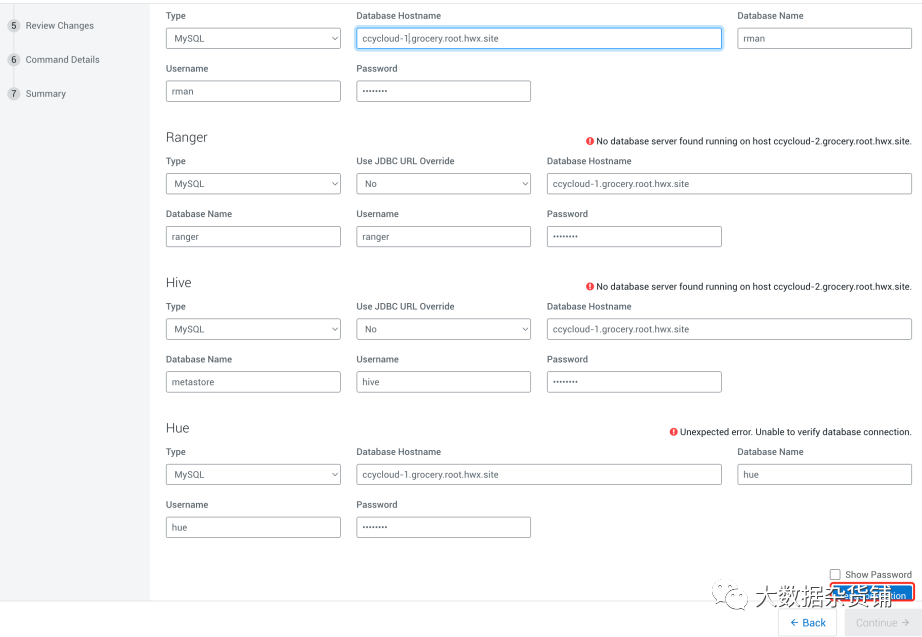Viewport: 922px width, 637px height.
Task: Enable the Show Password checkbox
Action: pyautogui.click(x=835, y=574)
